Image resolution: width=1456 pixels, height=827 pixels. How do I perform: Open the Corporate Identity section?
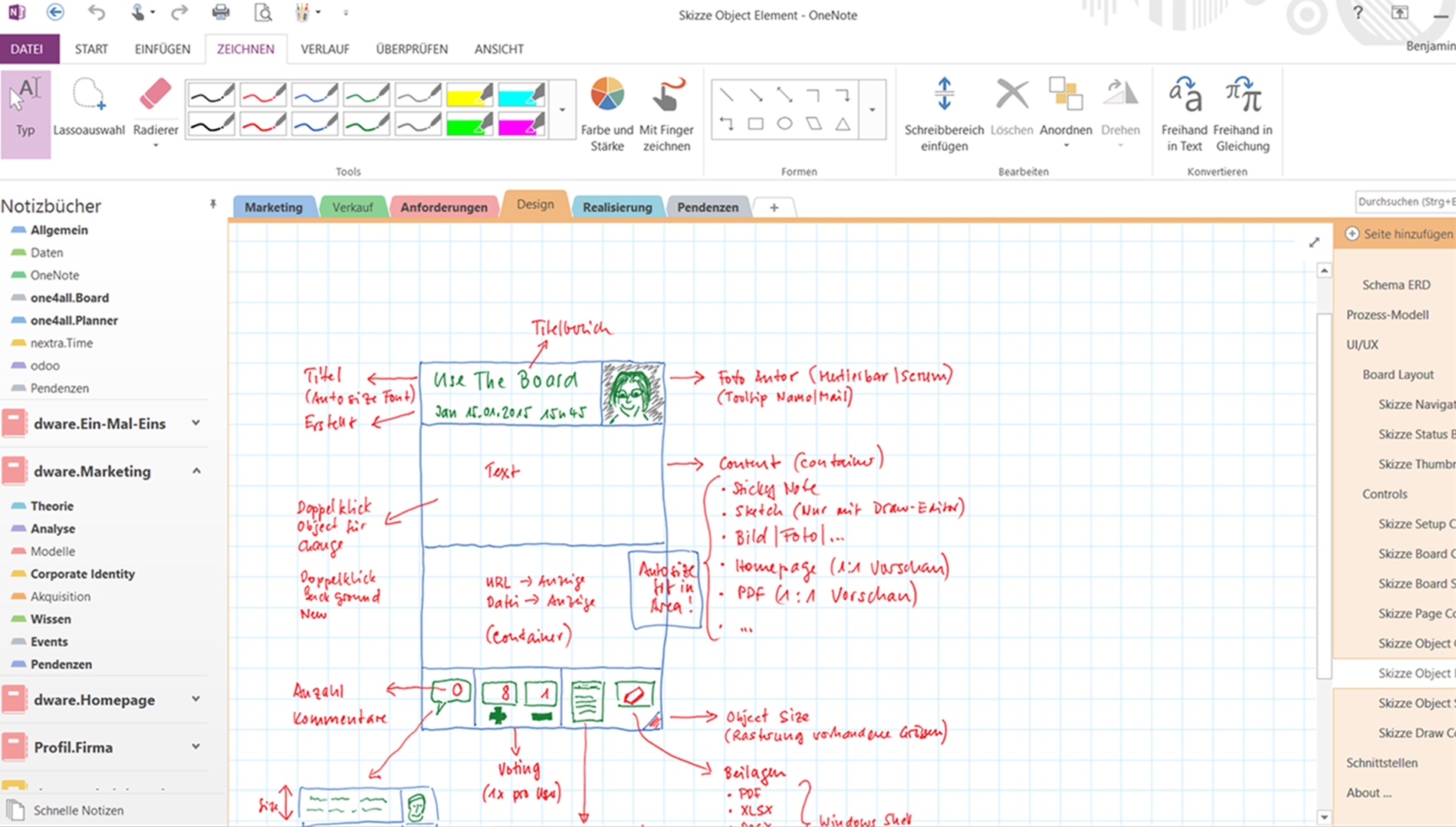(x=82, y=574)
